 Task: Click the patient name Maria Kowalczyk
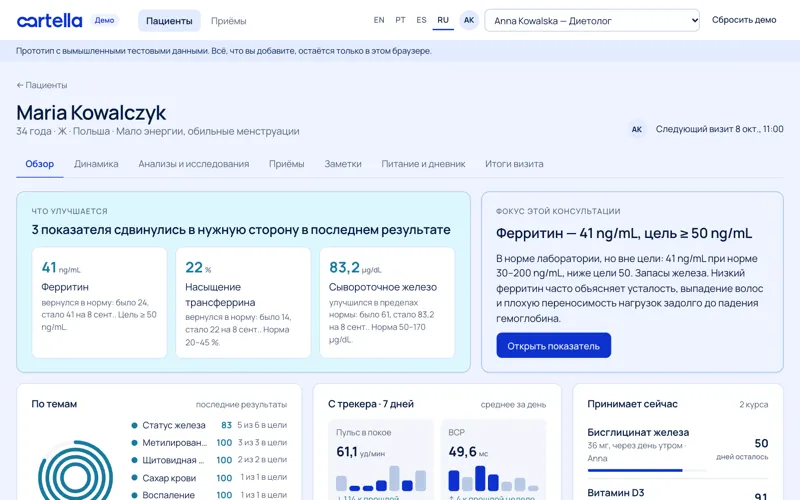coord(91,112)
